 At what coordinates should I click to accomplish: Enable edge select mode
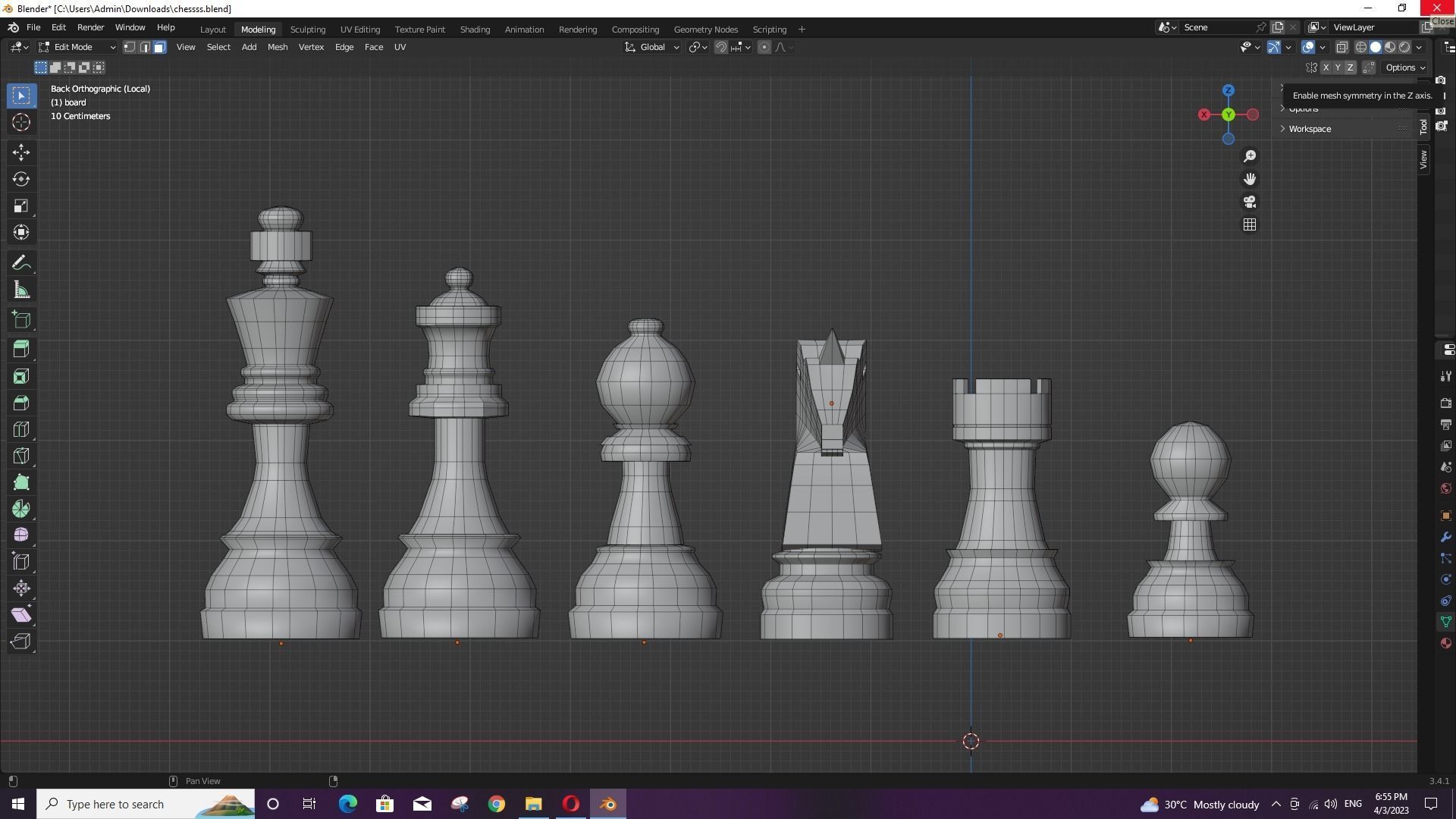click(145, 47)
